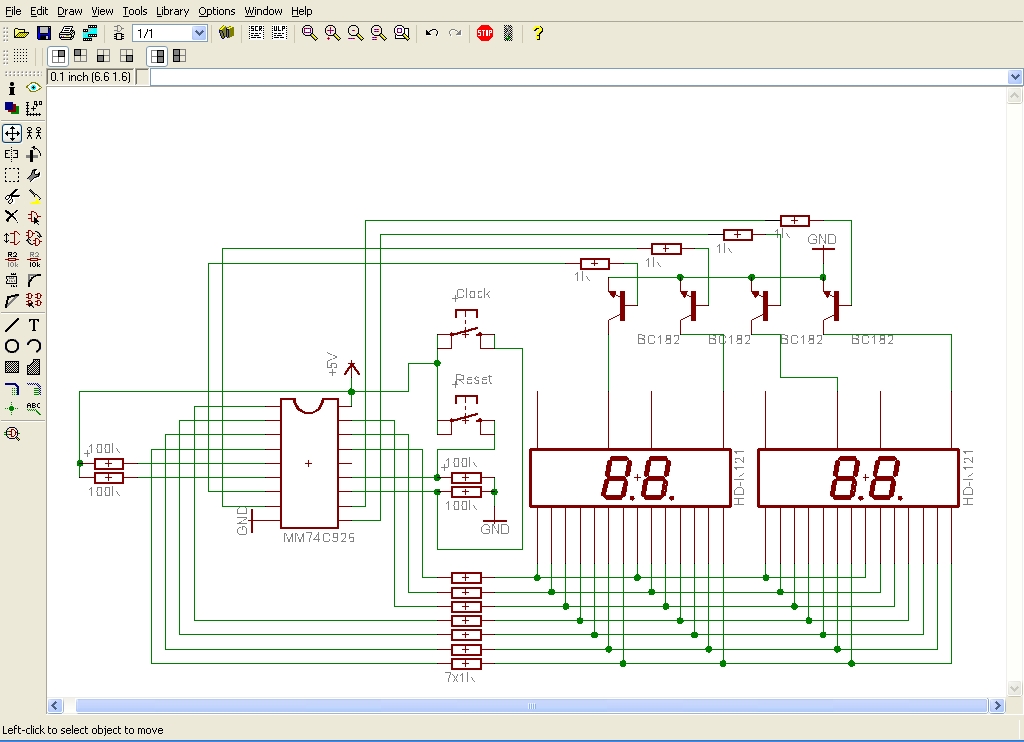The width and height of the screenshot is (1024, 742).
Task: Run the Electrical Rule Check tool
Action: (12, 434)
